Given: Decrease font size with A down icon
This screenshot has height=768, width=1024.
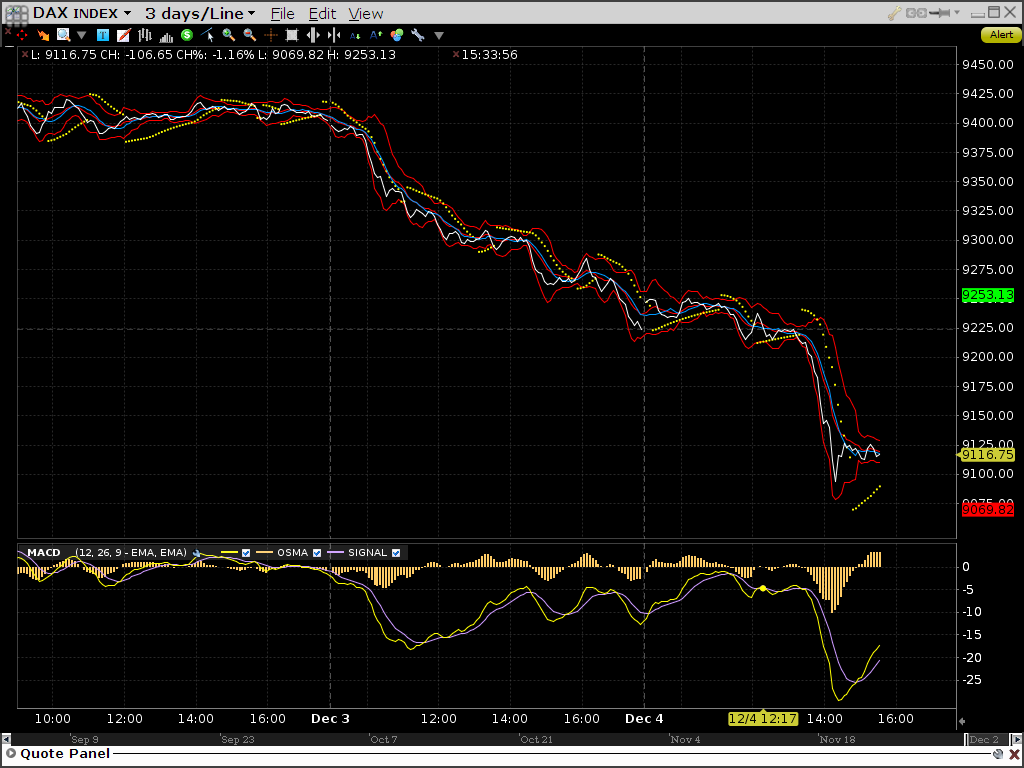Looking at the screenshot, I should 355,36.
